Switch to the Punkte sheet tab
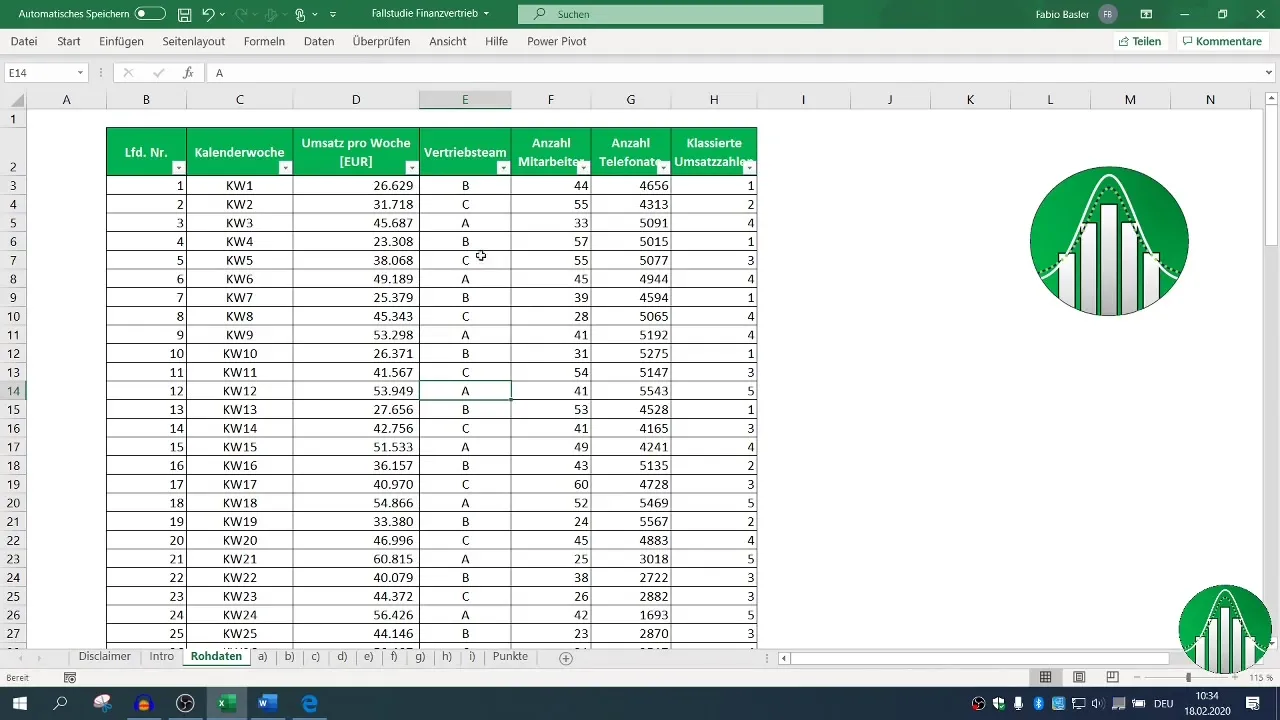This screenshot has width=1280, height=720. [x=510, y=657]
